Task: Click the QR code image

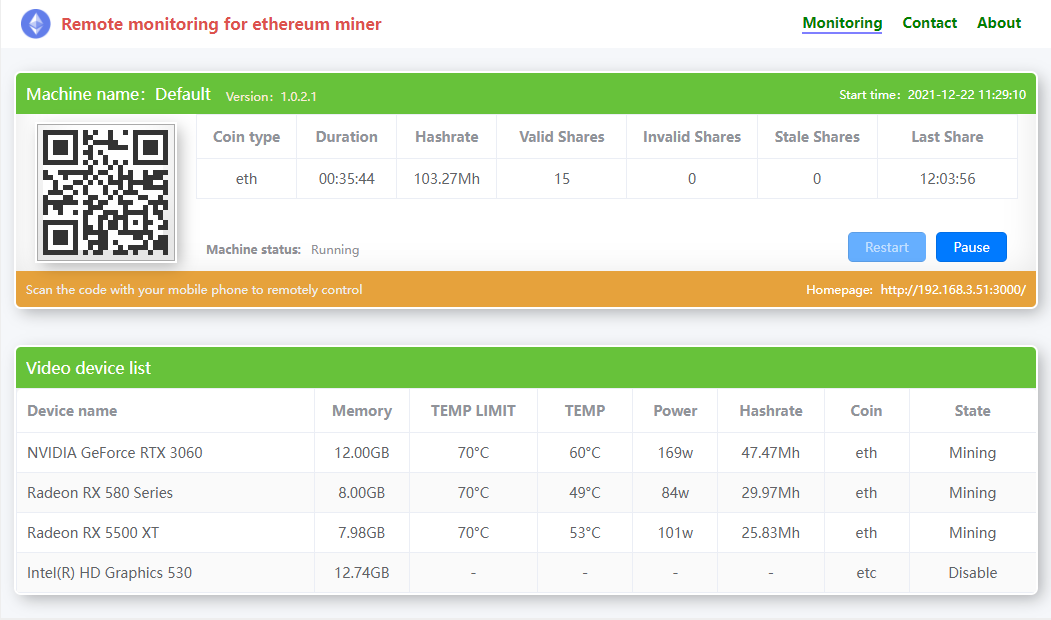Action: [106, 192]
